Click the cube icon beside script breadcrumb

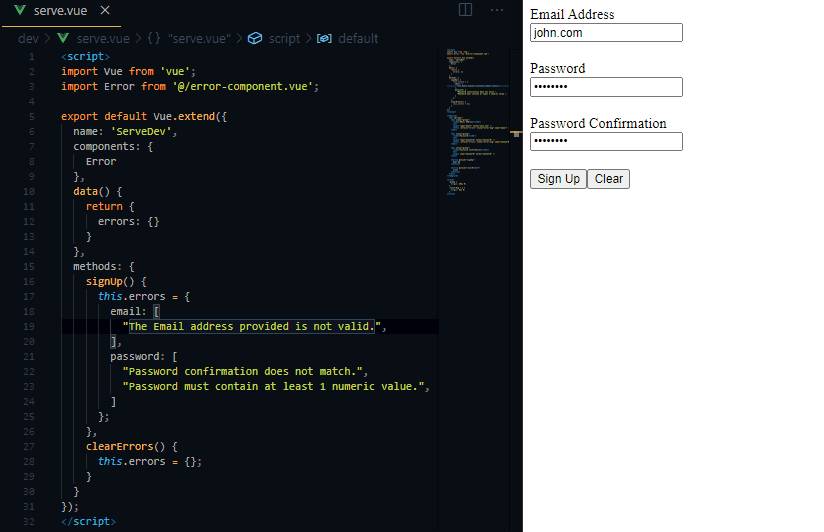[255, 38]
